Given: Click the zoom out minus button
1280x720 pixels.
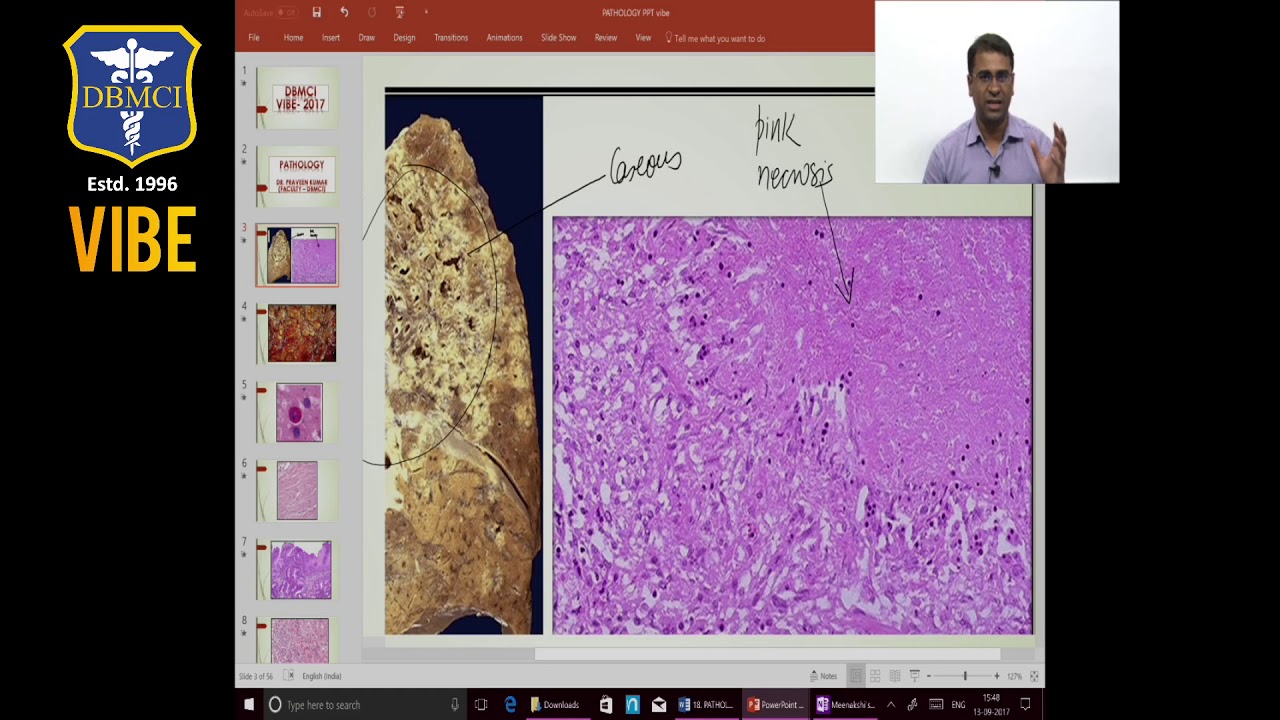Looking at the screenshot, I should (x=929, y=676).
